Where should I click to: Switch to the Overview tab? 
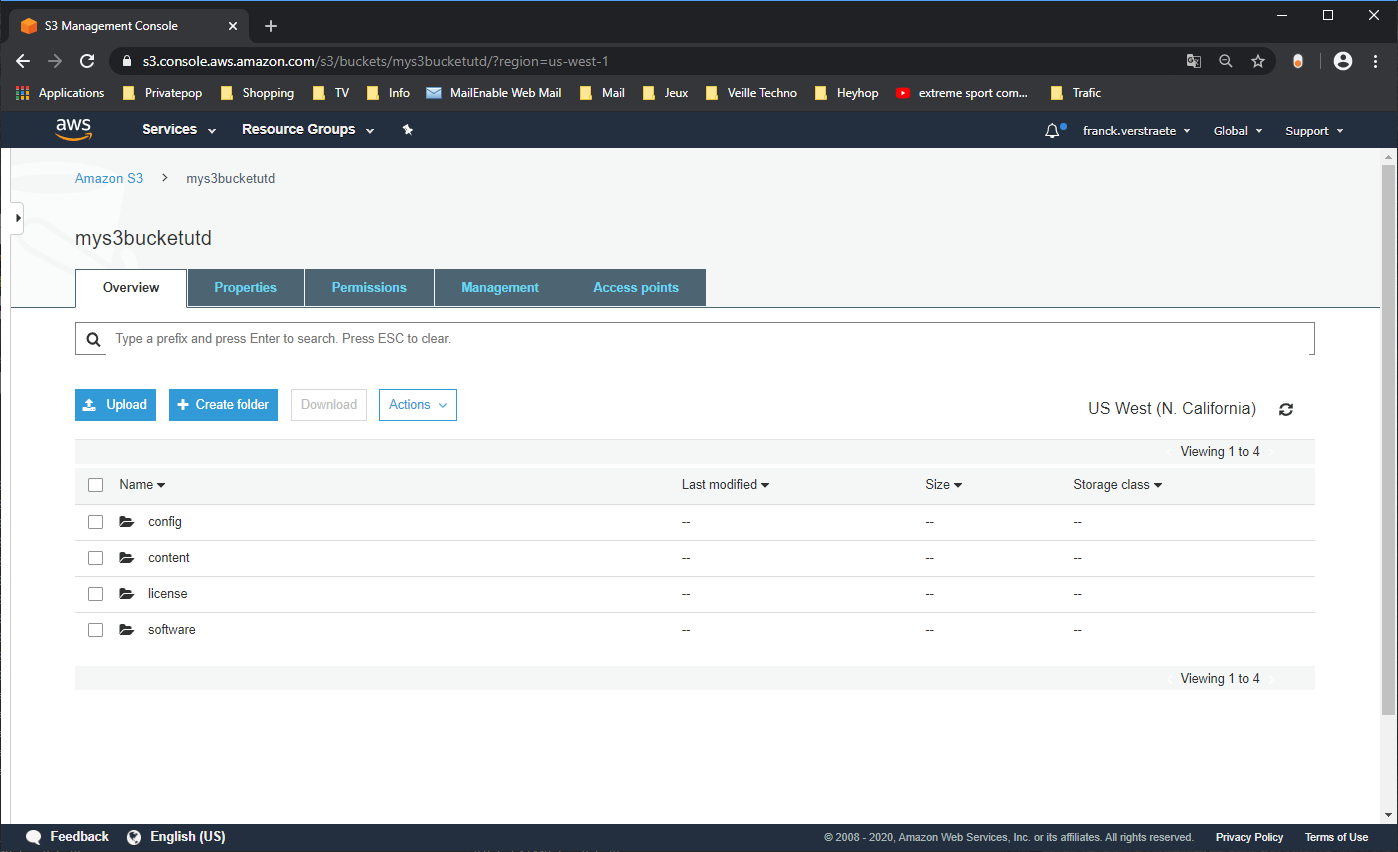pyautogui.click(x=131, y=288)
